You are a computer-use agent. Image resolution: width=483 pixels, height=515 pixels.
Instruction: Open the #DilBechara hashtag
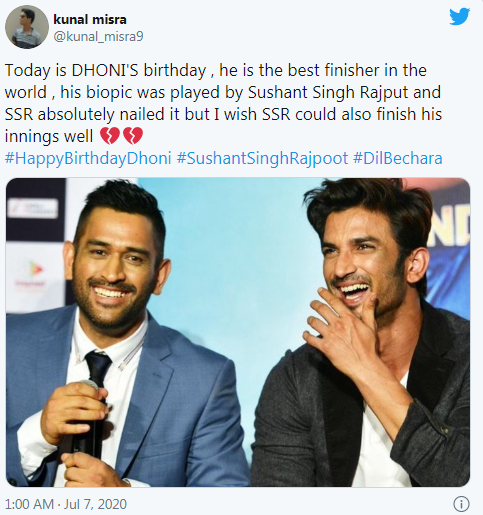[398, 159]
